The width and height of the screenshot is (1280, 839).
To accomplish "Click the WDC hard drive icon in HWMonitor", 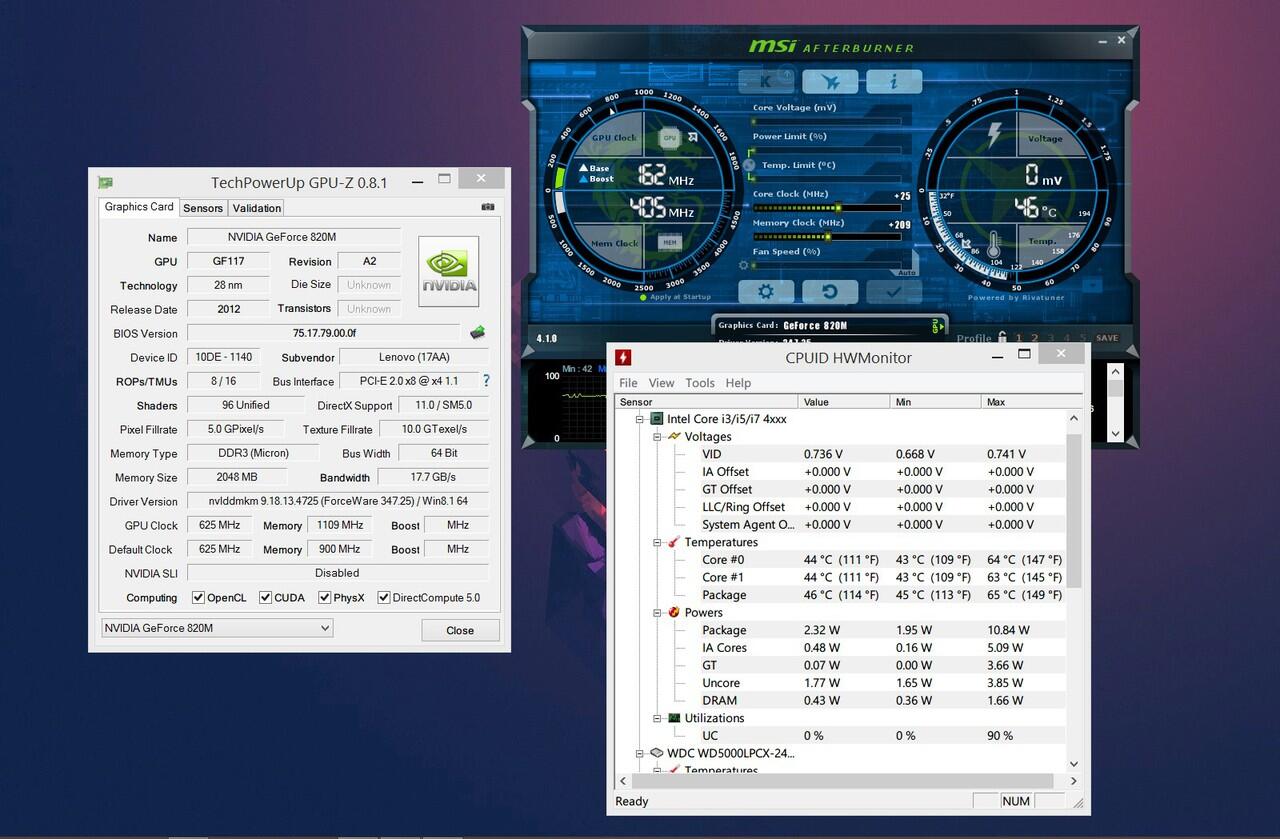I will pyautogui.click(x=657, y=753).
